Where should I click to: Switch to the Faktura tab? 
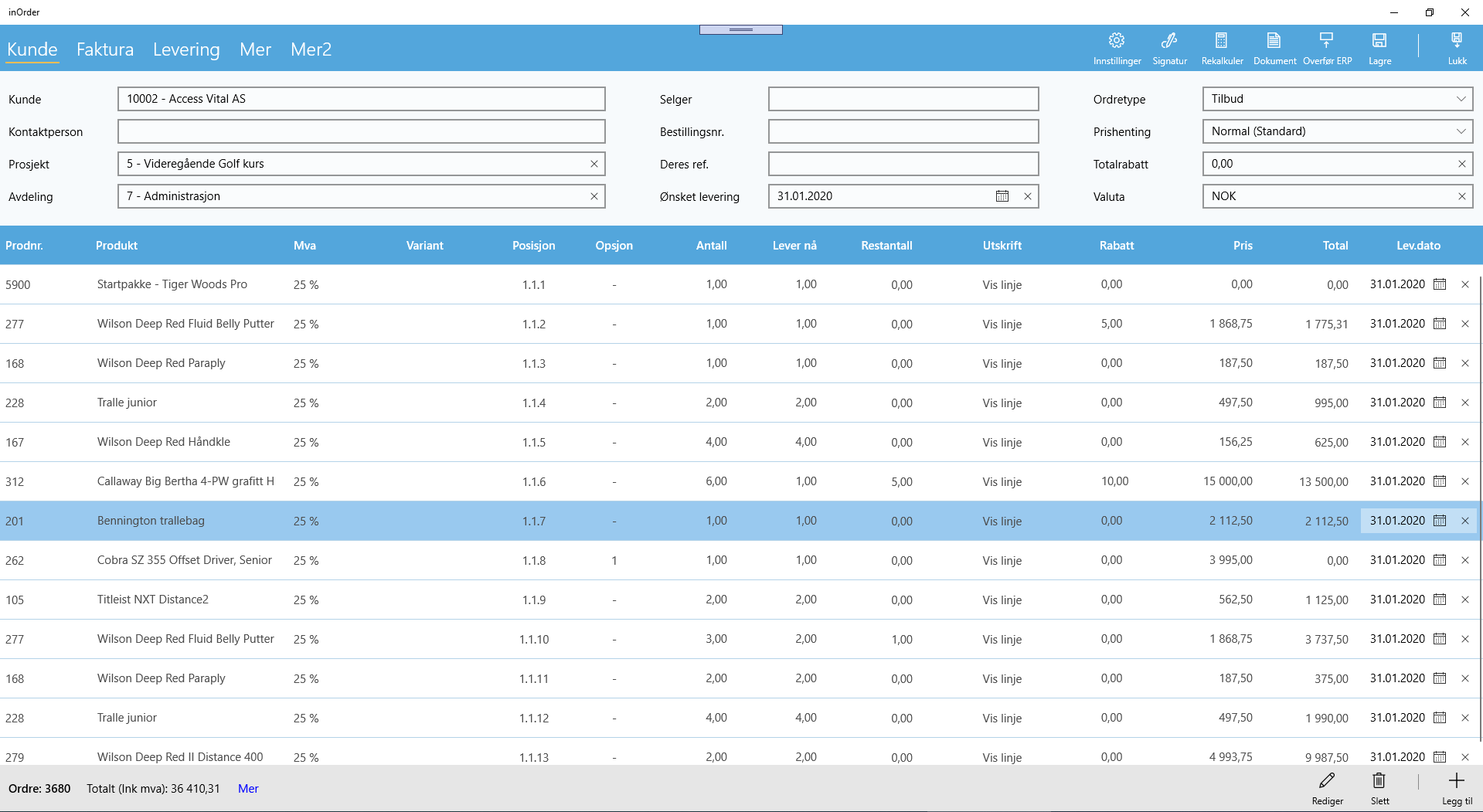pos(105,49)
